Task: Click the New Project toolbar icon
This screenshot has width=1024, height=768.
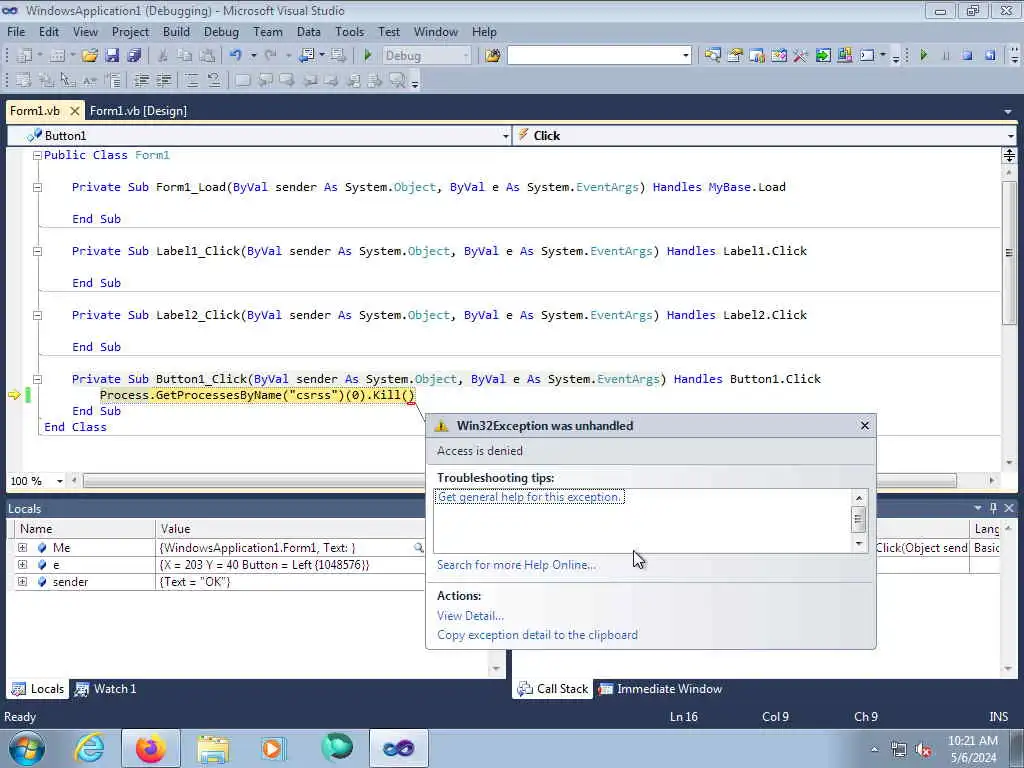Action: coord(24,56)
